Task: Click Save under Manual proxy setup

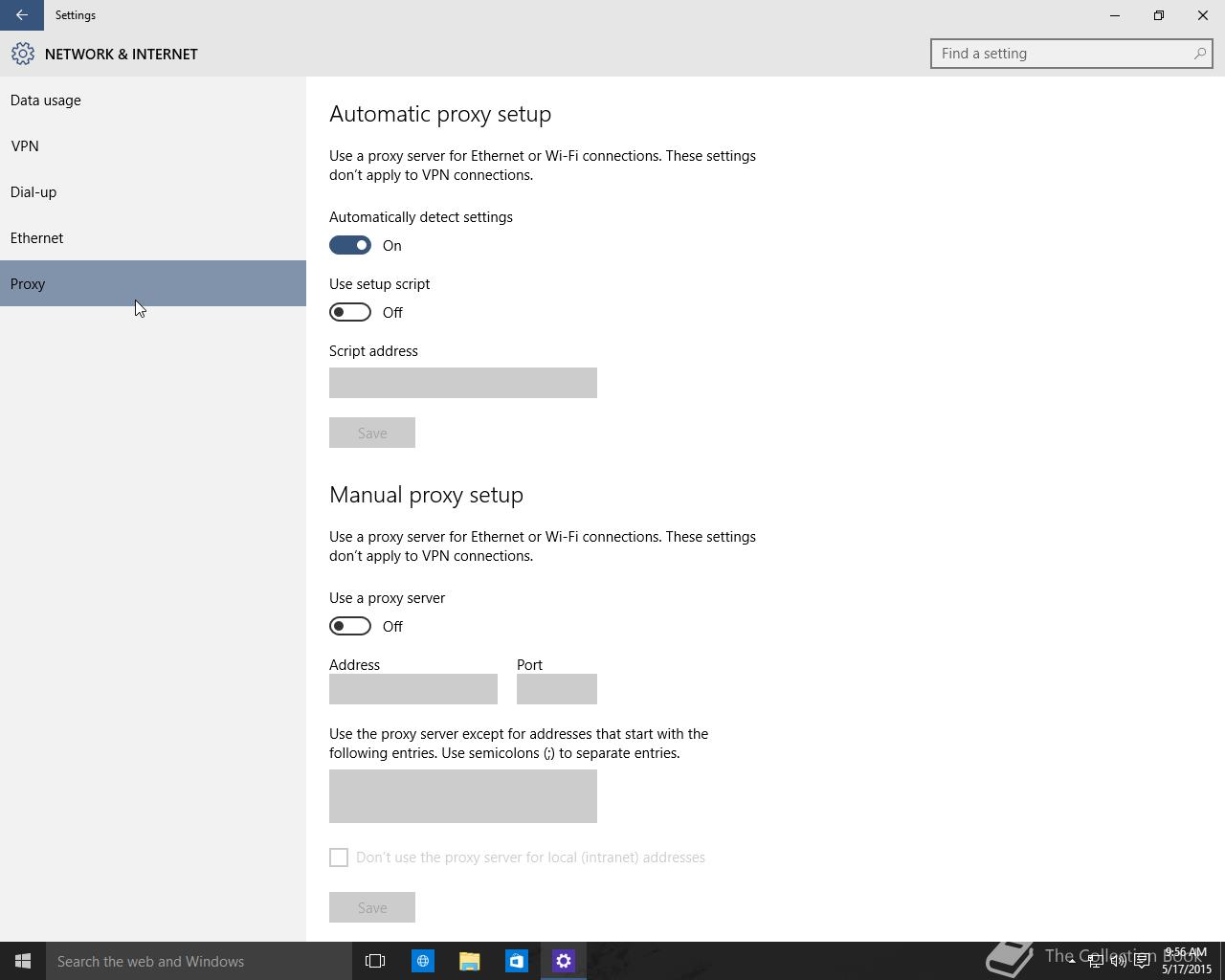Action: (x=372, y=907)
